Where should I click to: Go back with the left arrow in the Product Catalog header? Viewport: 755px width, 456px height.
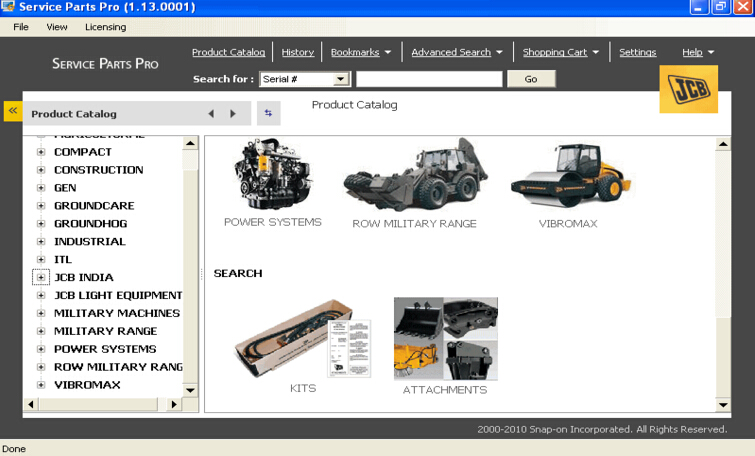click(x=211, y=114)
